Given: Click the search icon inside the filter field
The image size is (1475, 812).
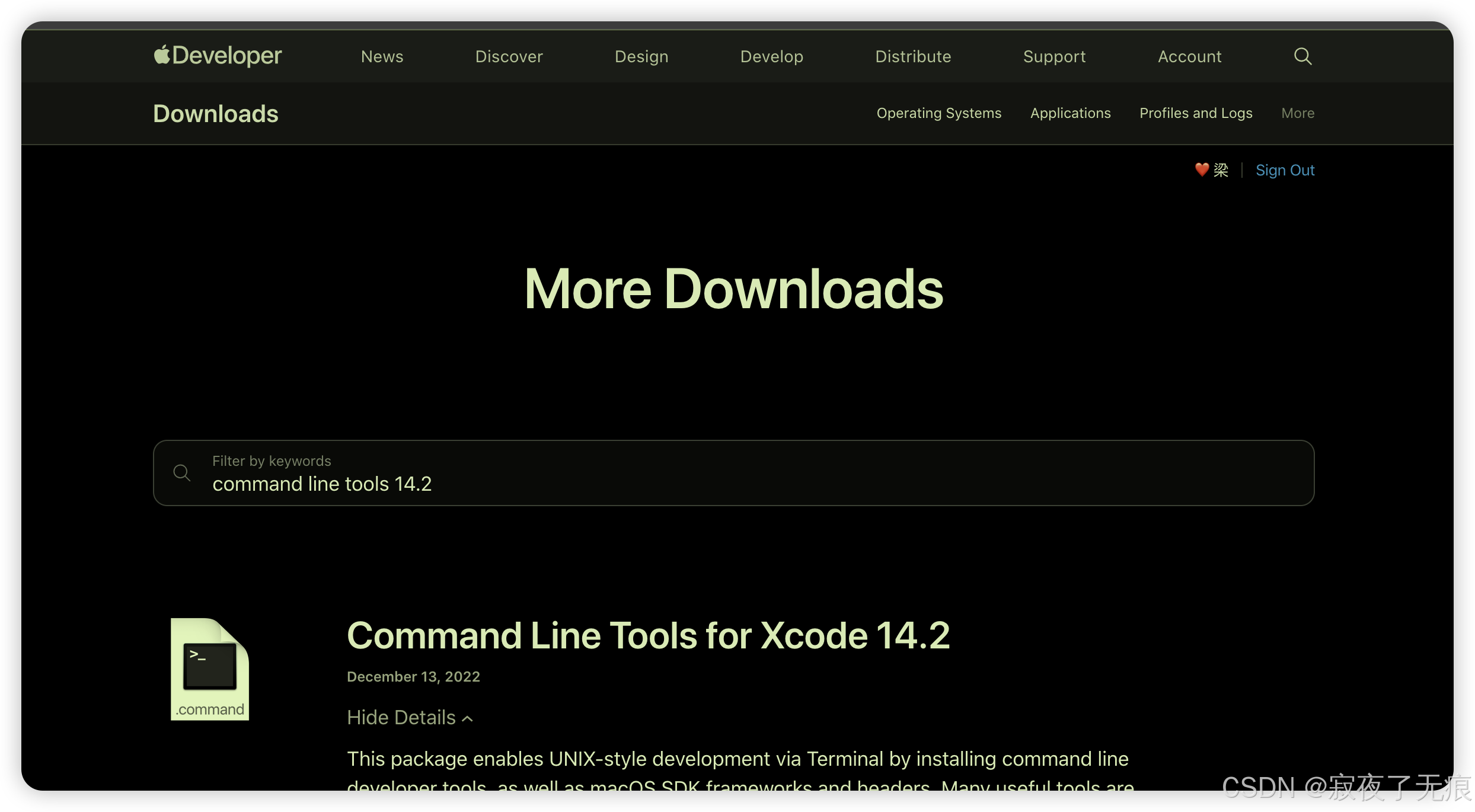Looking at the screenshot, I should [x=182, y=473].
